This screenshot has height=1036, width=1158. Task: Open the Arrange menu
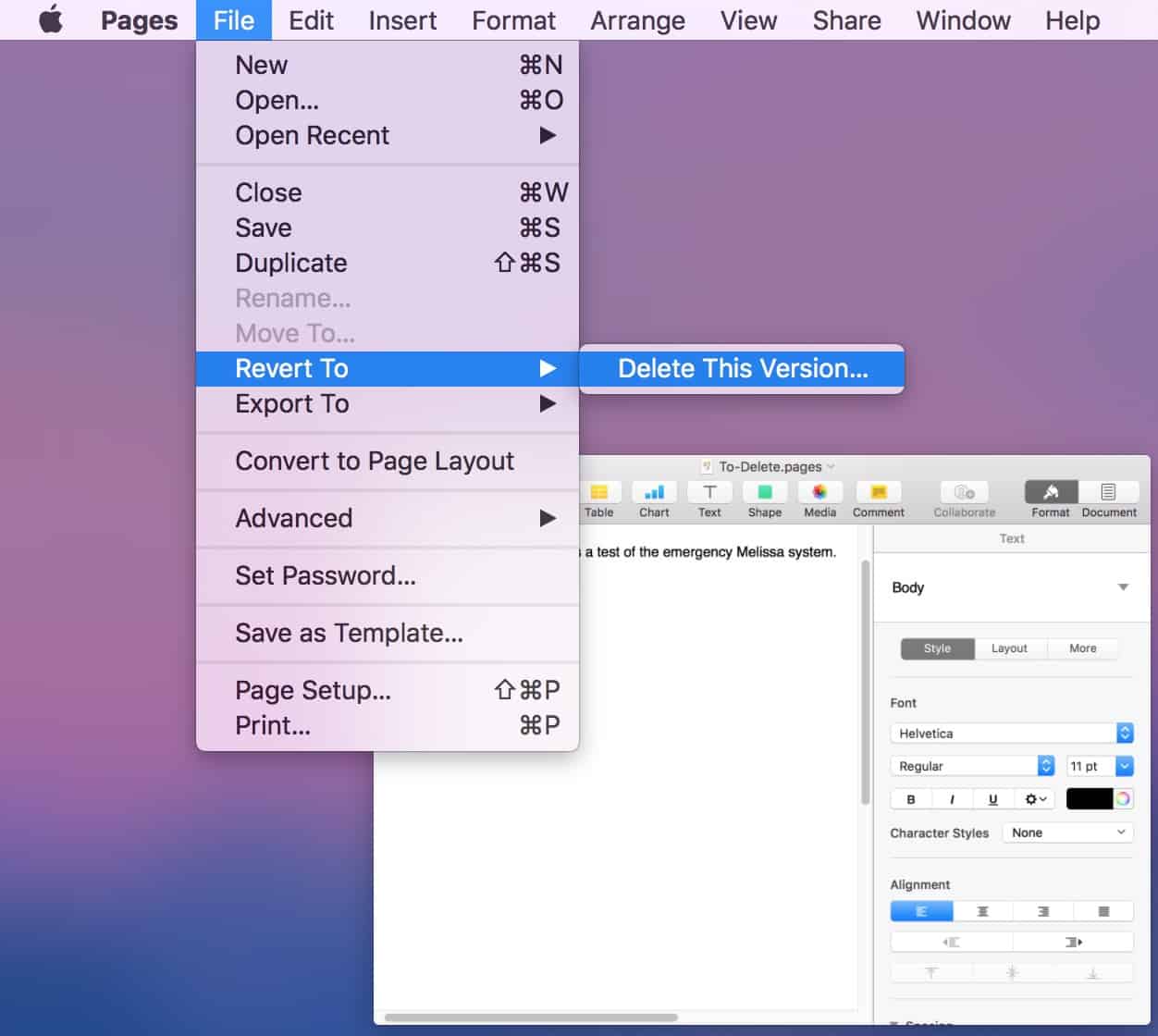637,19
